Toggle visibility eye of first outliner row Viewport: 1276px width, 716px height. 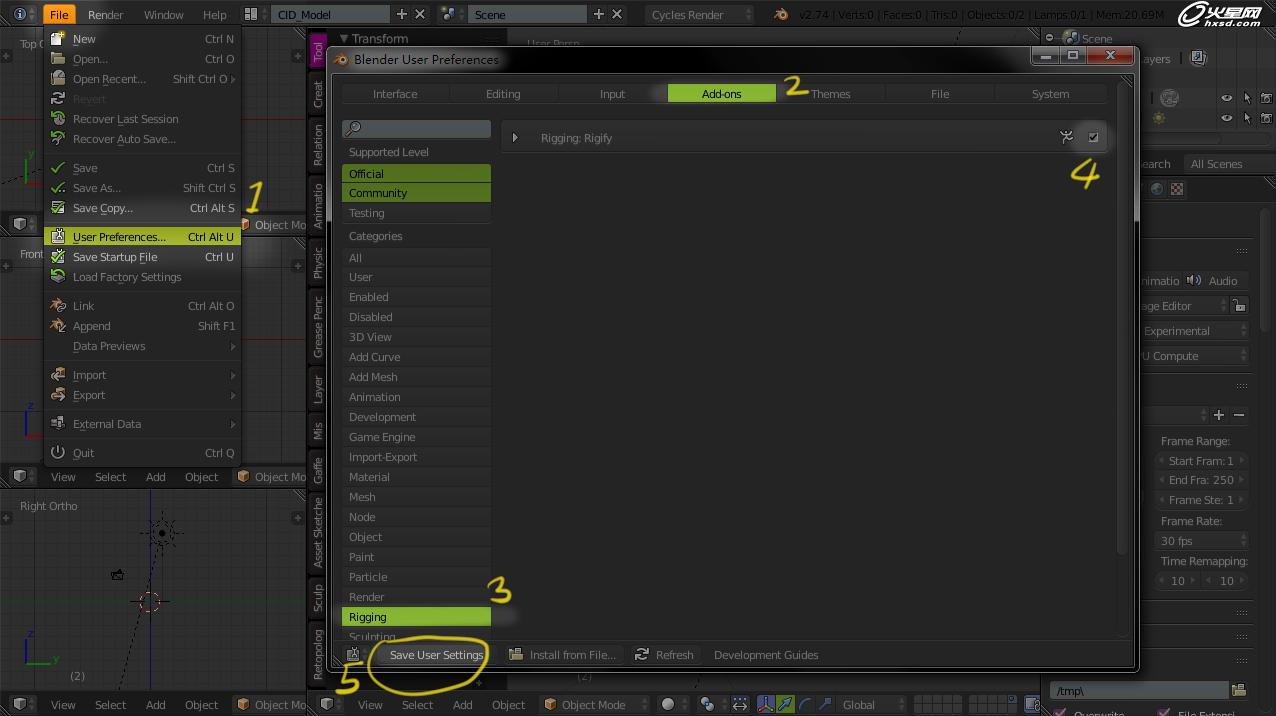tap(1227, 98)
